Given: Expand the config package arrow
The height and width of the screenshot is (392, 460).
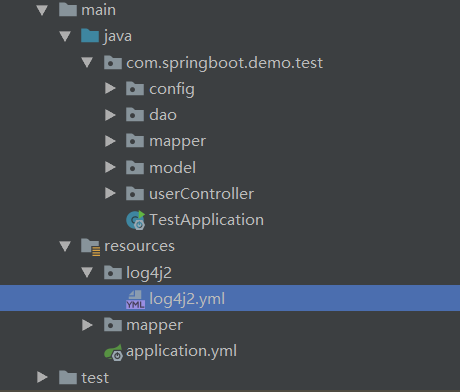Looking at the screenshot, I should pos(110,88).
